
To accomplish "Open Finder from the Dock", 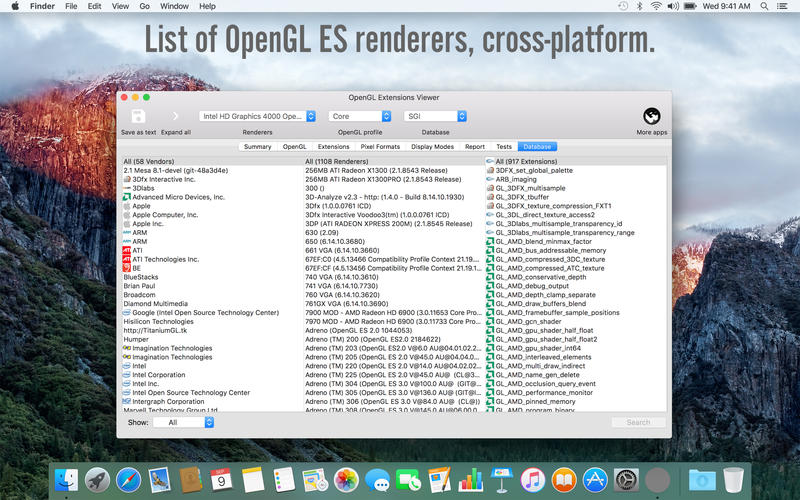I will pyautogui.click(x=66, y=480).
